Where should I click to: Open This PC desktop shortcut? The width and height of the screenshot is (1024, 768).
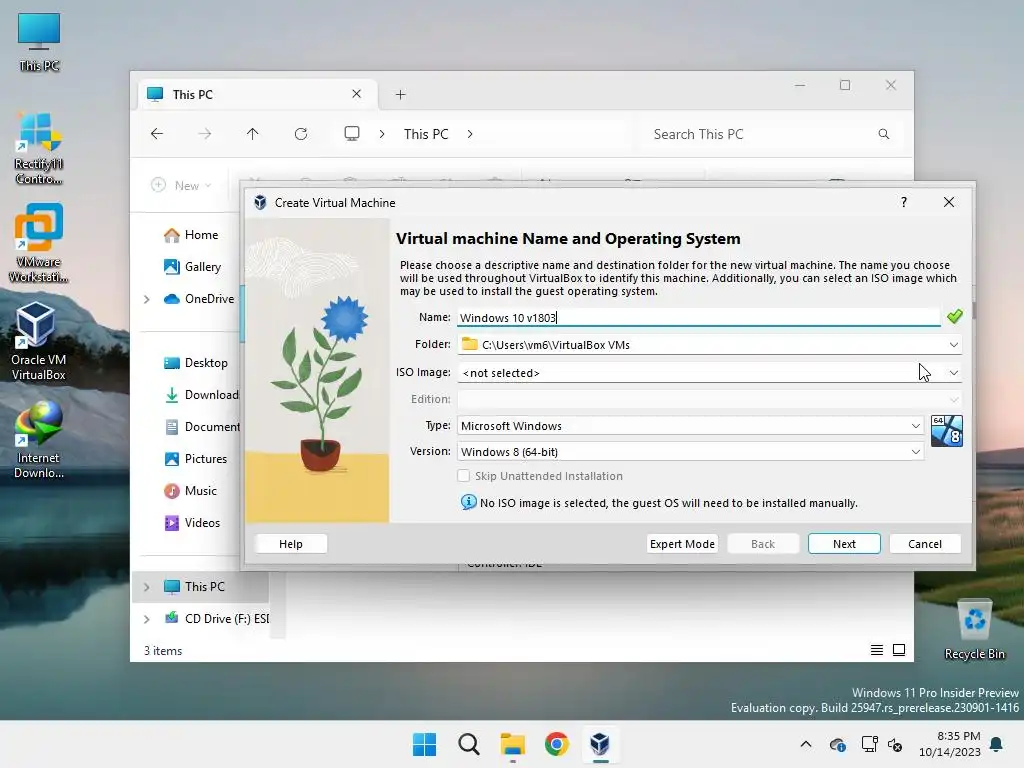[39, 40]
